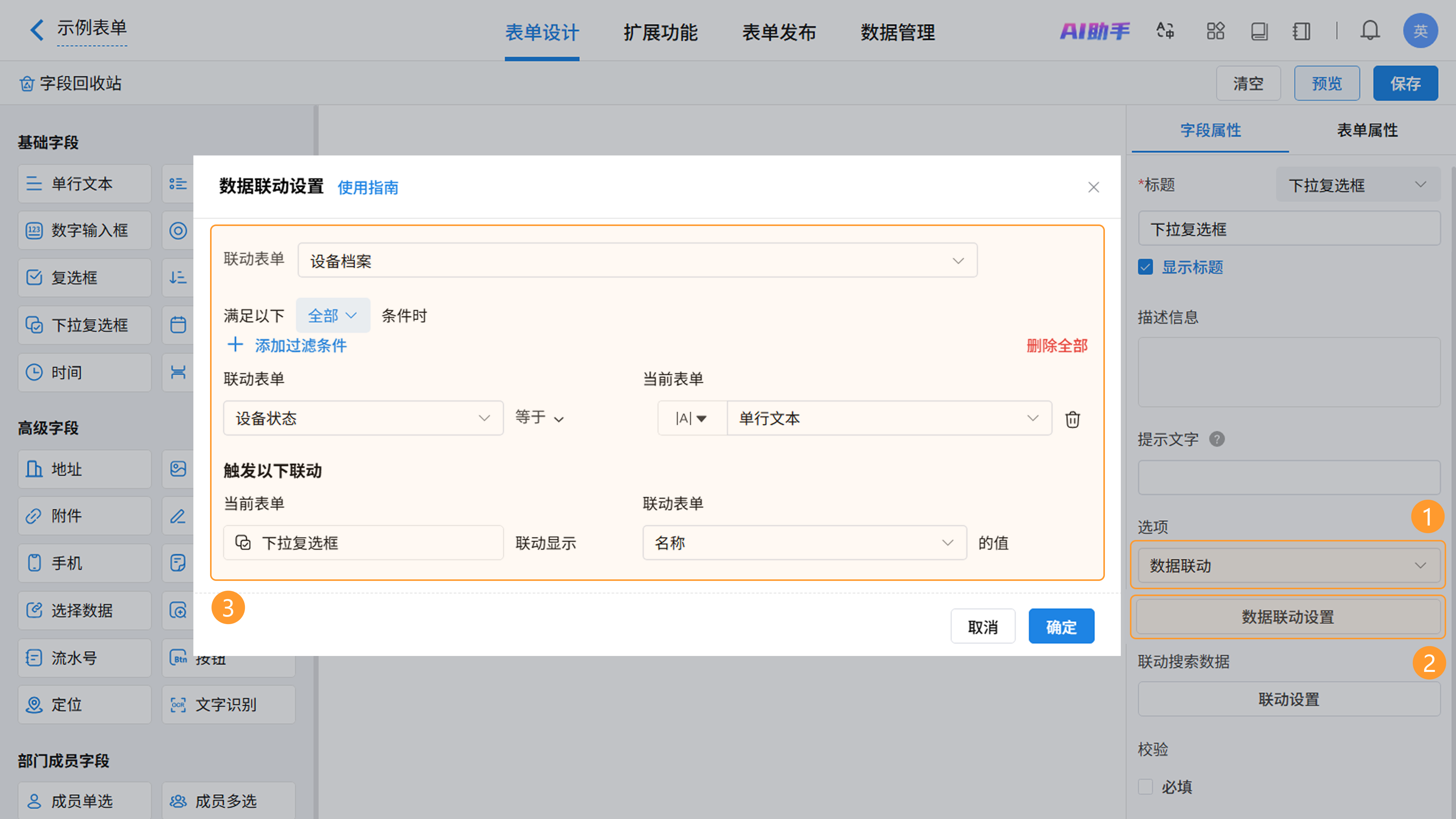Enable the 必填 checkbox
The height and width of the screenshot is (819, 1456).
pyautogui.click(x=1146, y=787)
